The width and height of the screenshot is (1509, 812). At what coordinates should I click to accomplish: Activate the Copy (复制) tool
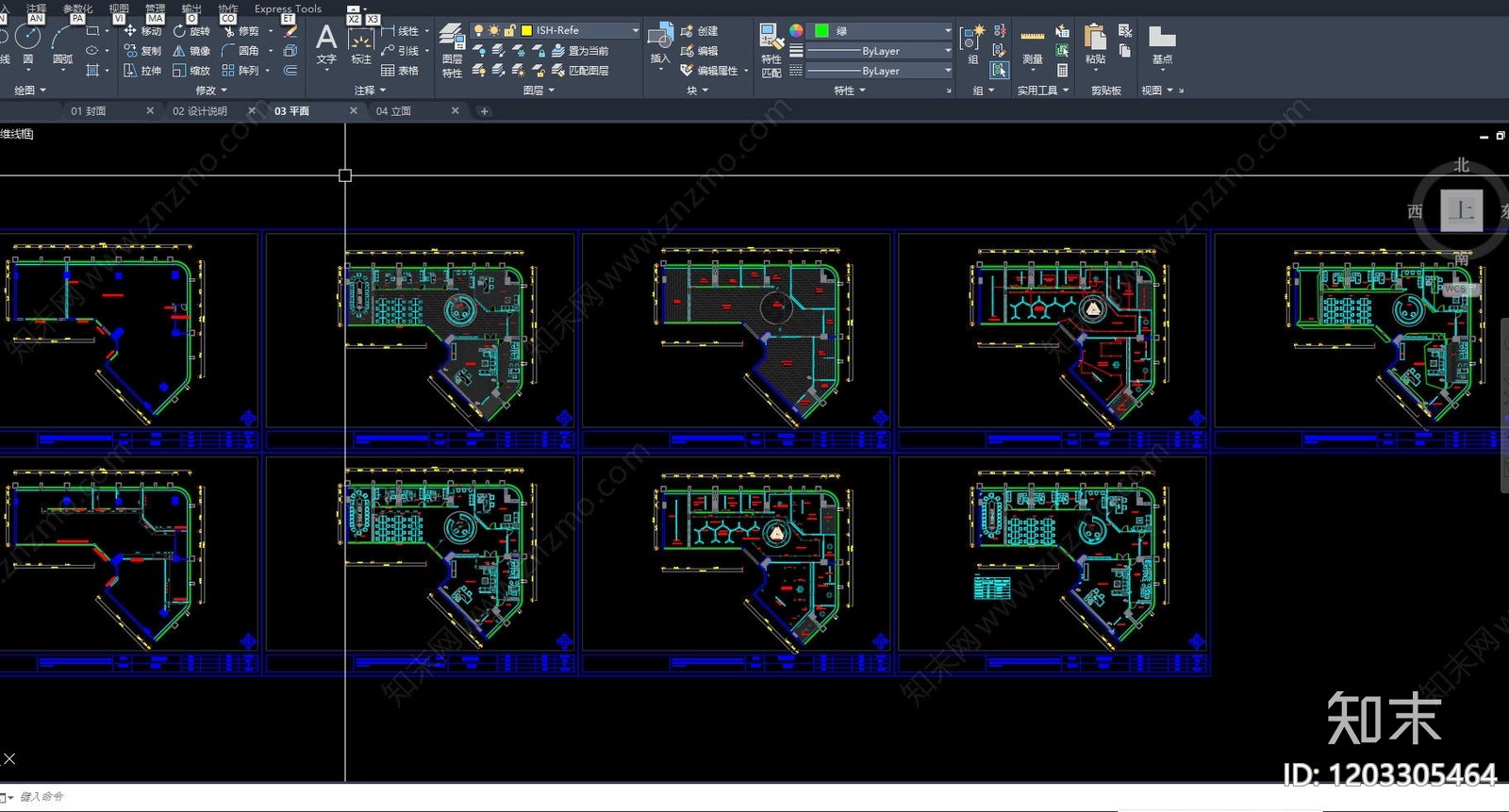pos(142,51)
